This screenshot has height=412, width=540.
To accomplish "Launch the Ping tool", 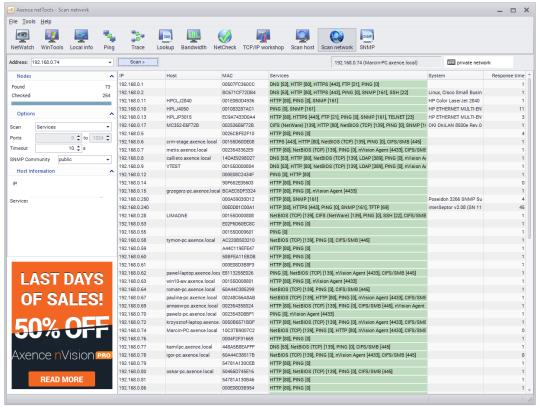I will (109, 40).
